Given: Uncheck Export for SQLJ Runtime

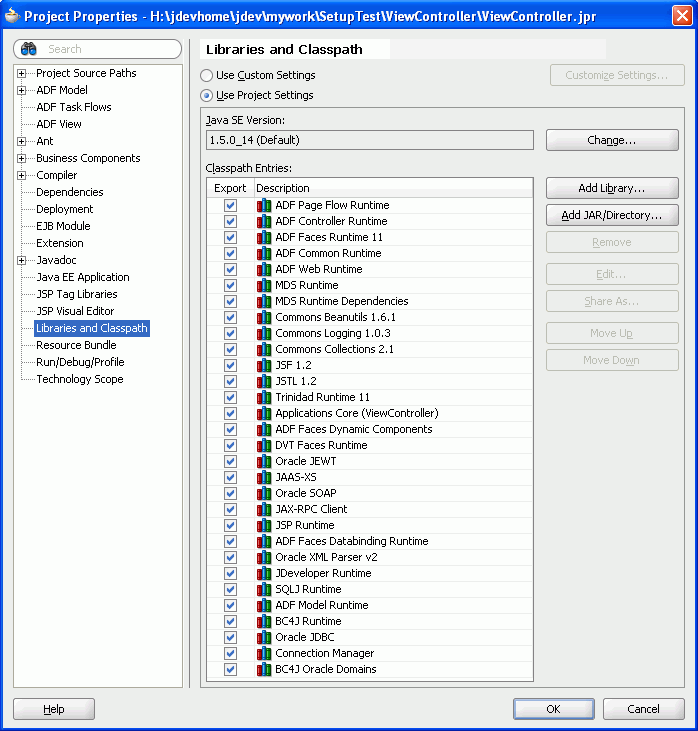Looking at the screenshot, I should tap(230, 589).
